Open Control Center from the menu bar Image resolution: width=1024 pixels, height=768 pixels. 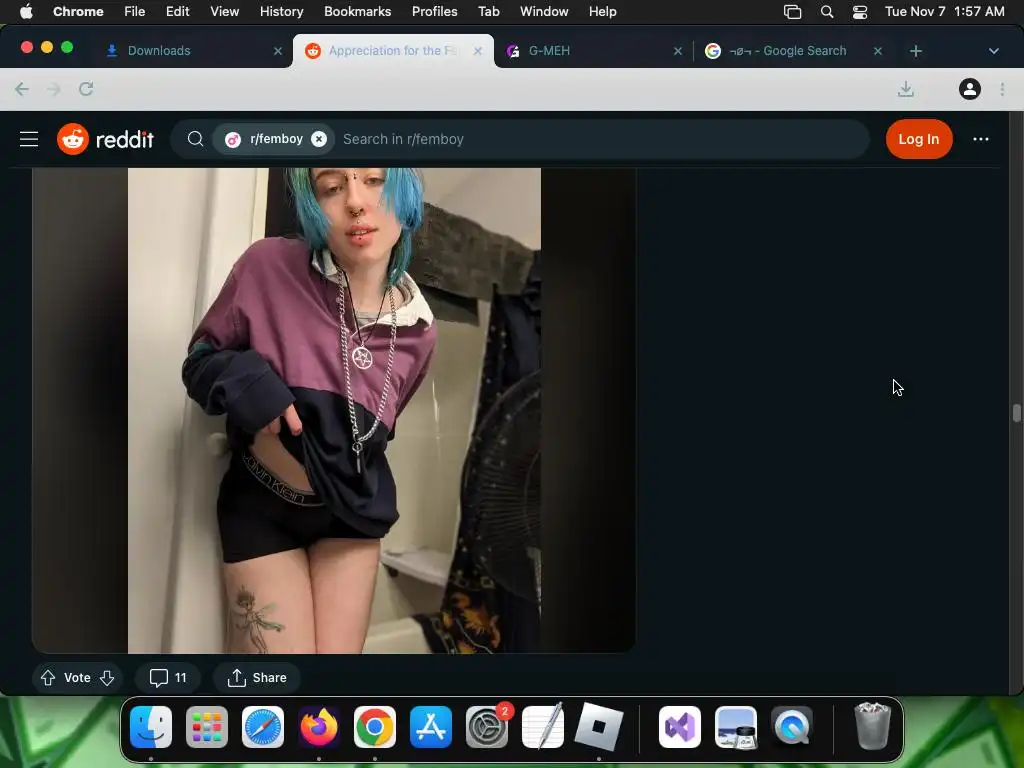point(860,11)
